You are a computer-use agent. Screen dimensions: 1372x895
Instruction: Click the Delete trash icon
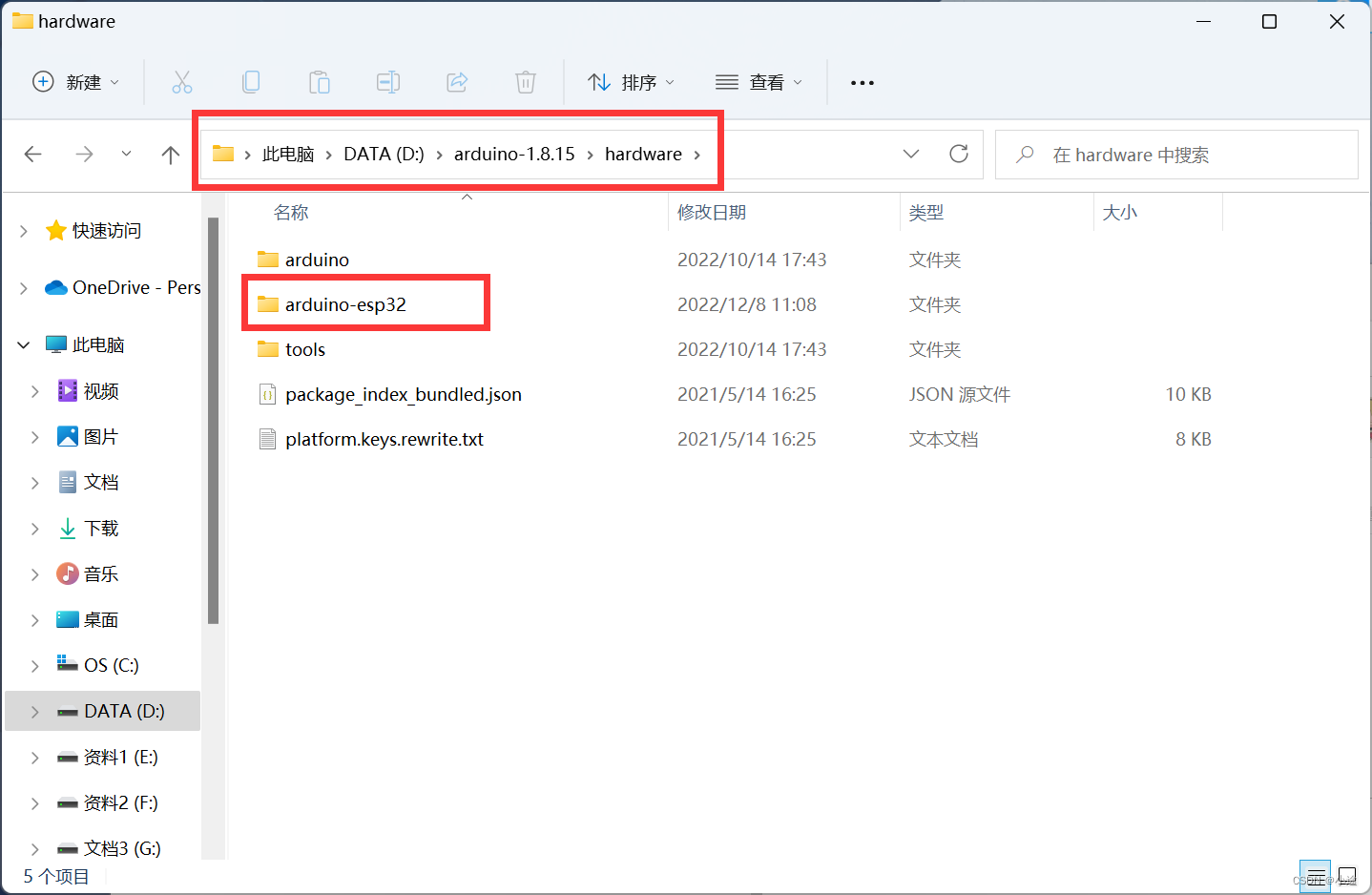(x=526, y=82)
